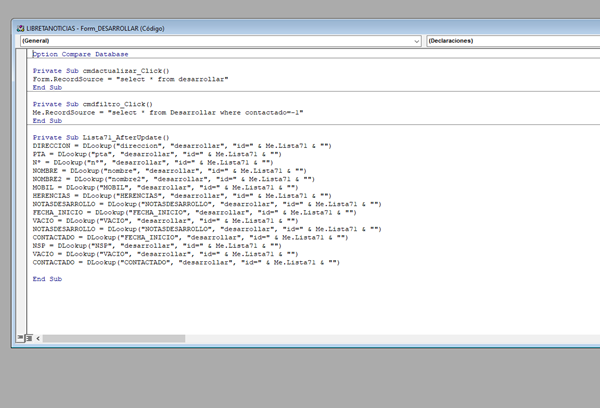
Task: Click the MOBIL = DLookup("MOBIL") line
Action: tap(165, 188)
